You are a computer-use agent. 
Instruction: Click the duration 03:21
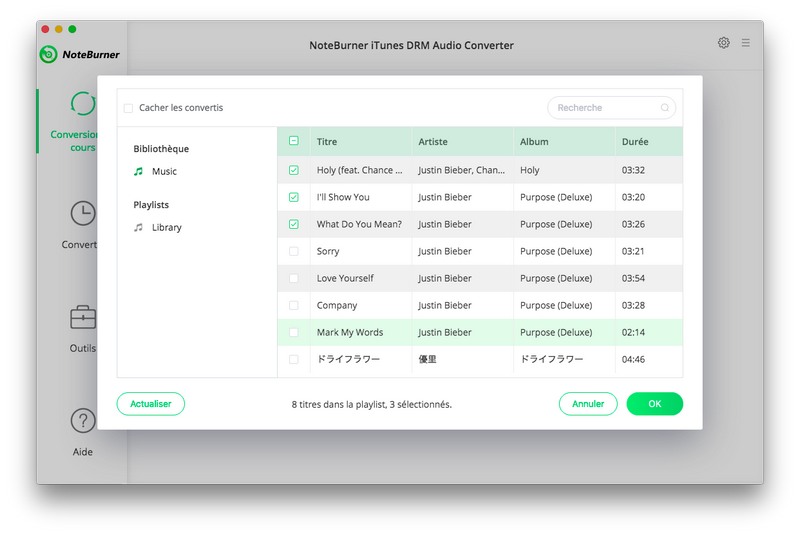click(633, 251)
